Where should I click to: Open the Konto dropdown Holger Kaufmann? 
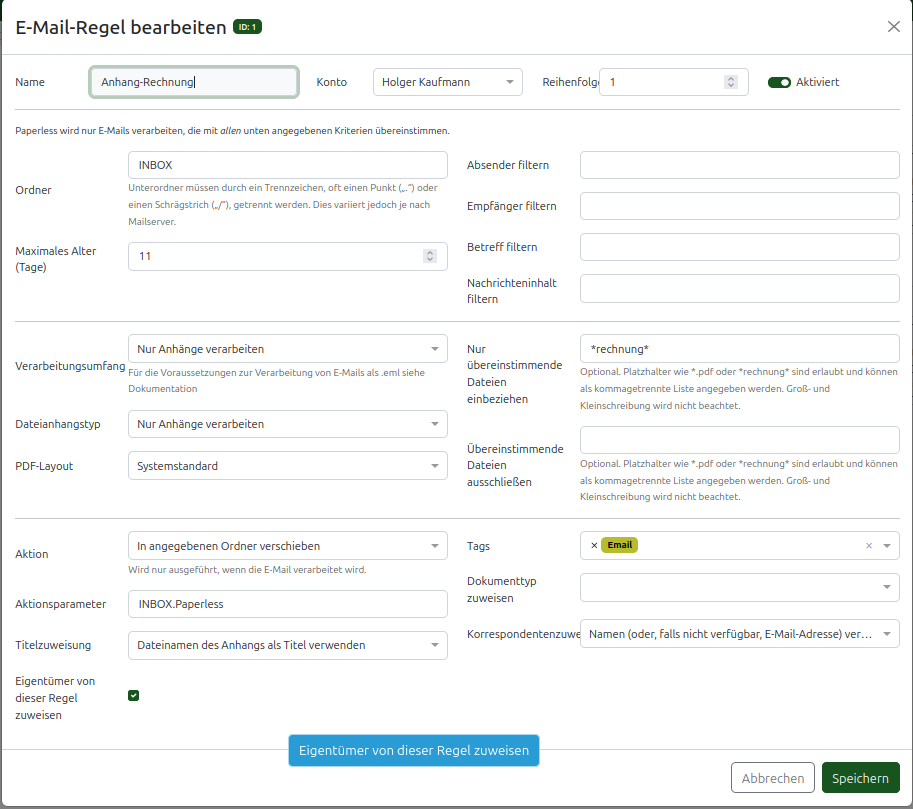point(447,82)
